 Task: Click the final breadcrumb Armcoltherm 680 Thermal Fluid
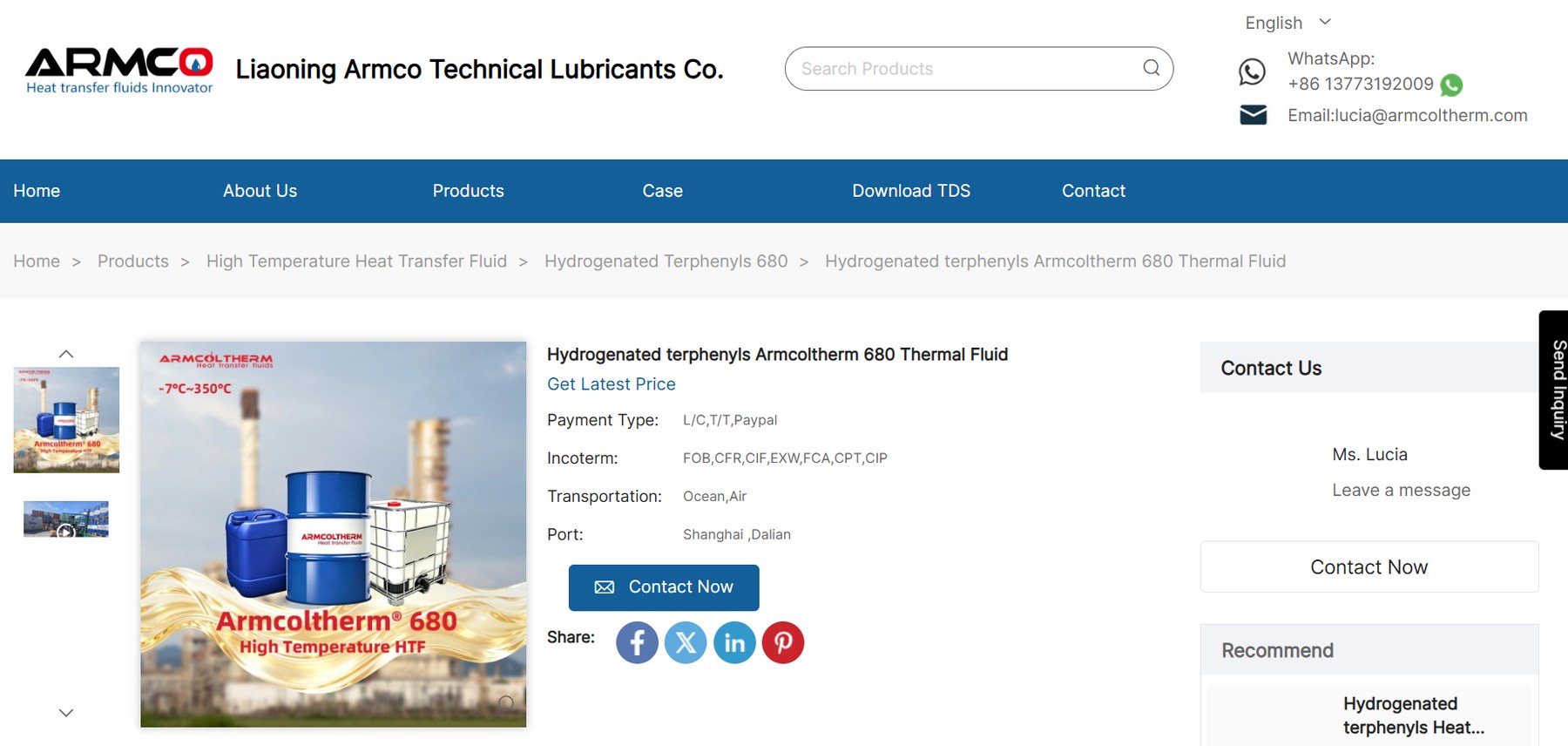(x=1055, y=261)
